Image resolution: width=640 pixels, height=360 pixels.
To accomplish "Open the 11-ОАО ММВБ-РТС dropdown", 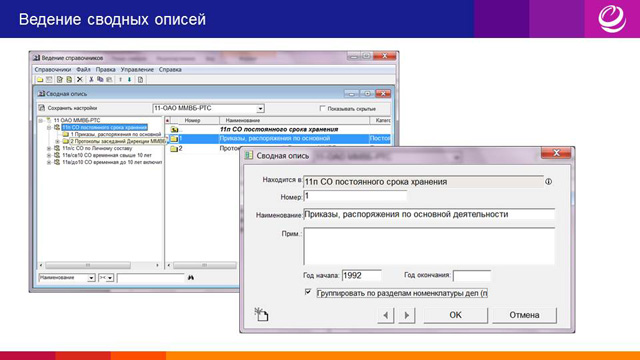I will coord(260,109).
